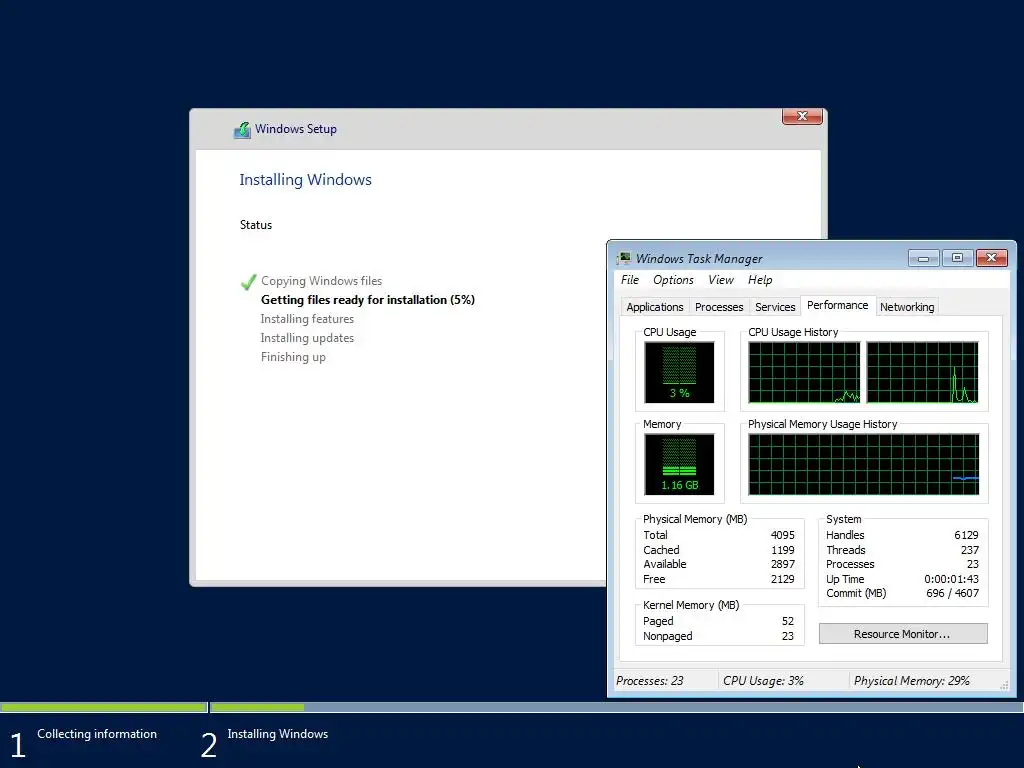Viewport: 1024px width, 768px height.
Task: Click the step 2 'Installing Windows' label
Action: point(278,733)
